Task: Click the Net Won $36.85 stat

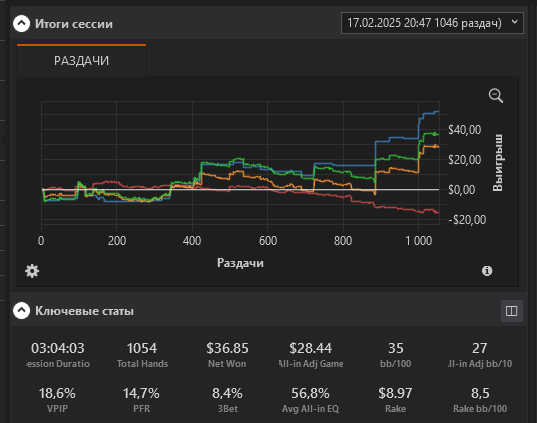Action: pos(227,355)
